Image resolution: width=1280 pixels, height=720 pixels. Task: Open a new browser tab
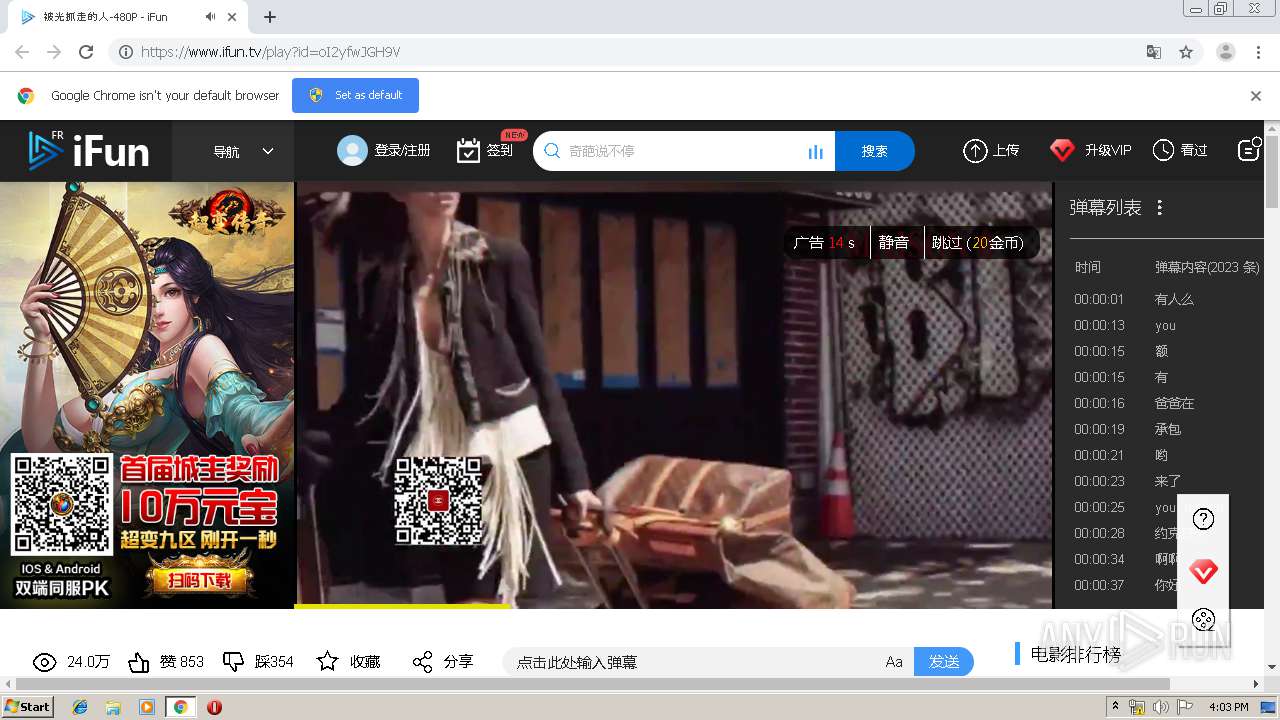click(269, 17)
